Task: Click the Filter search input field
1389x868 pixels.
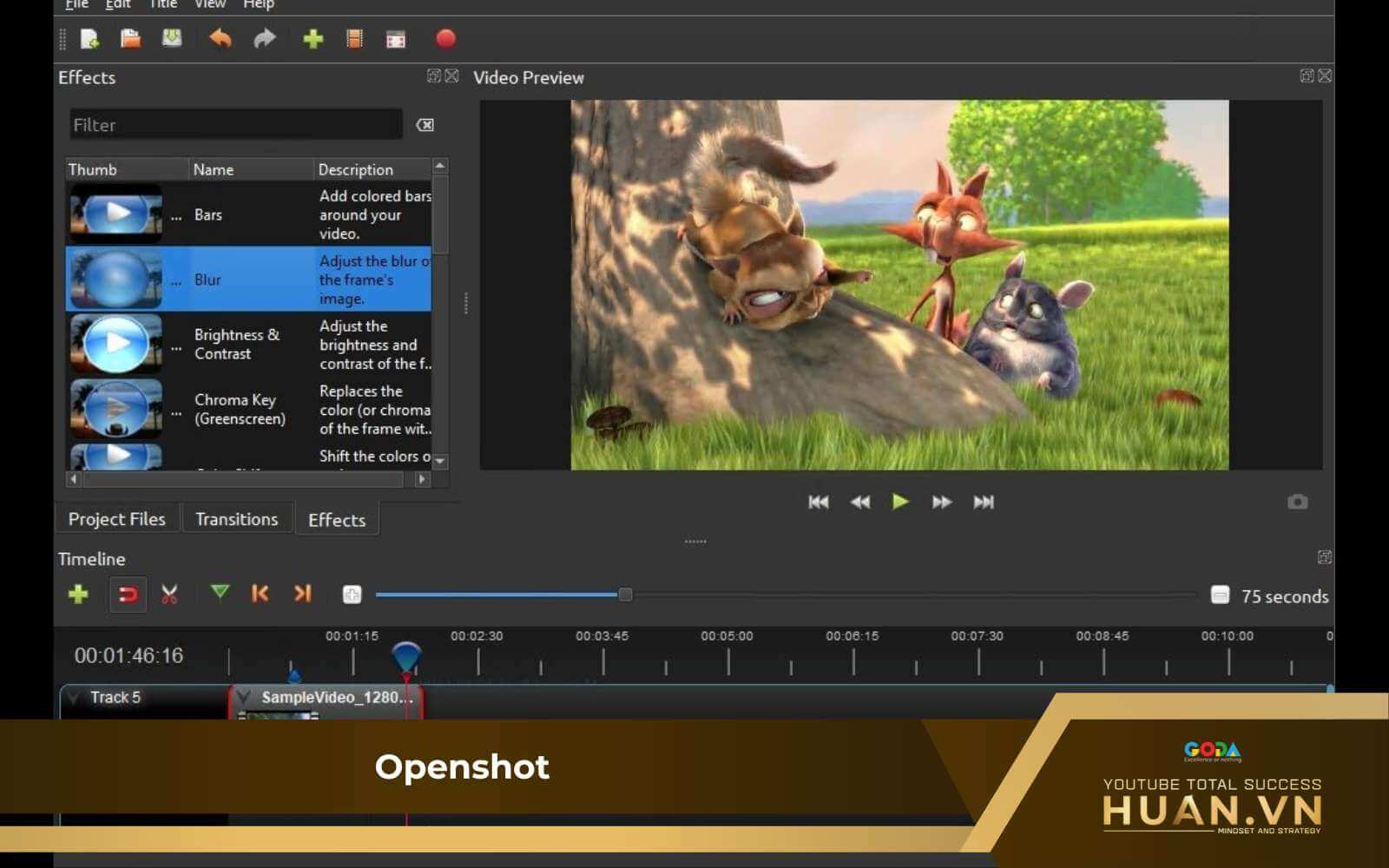Action: point(235,125)
